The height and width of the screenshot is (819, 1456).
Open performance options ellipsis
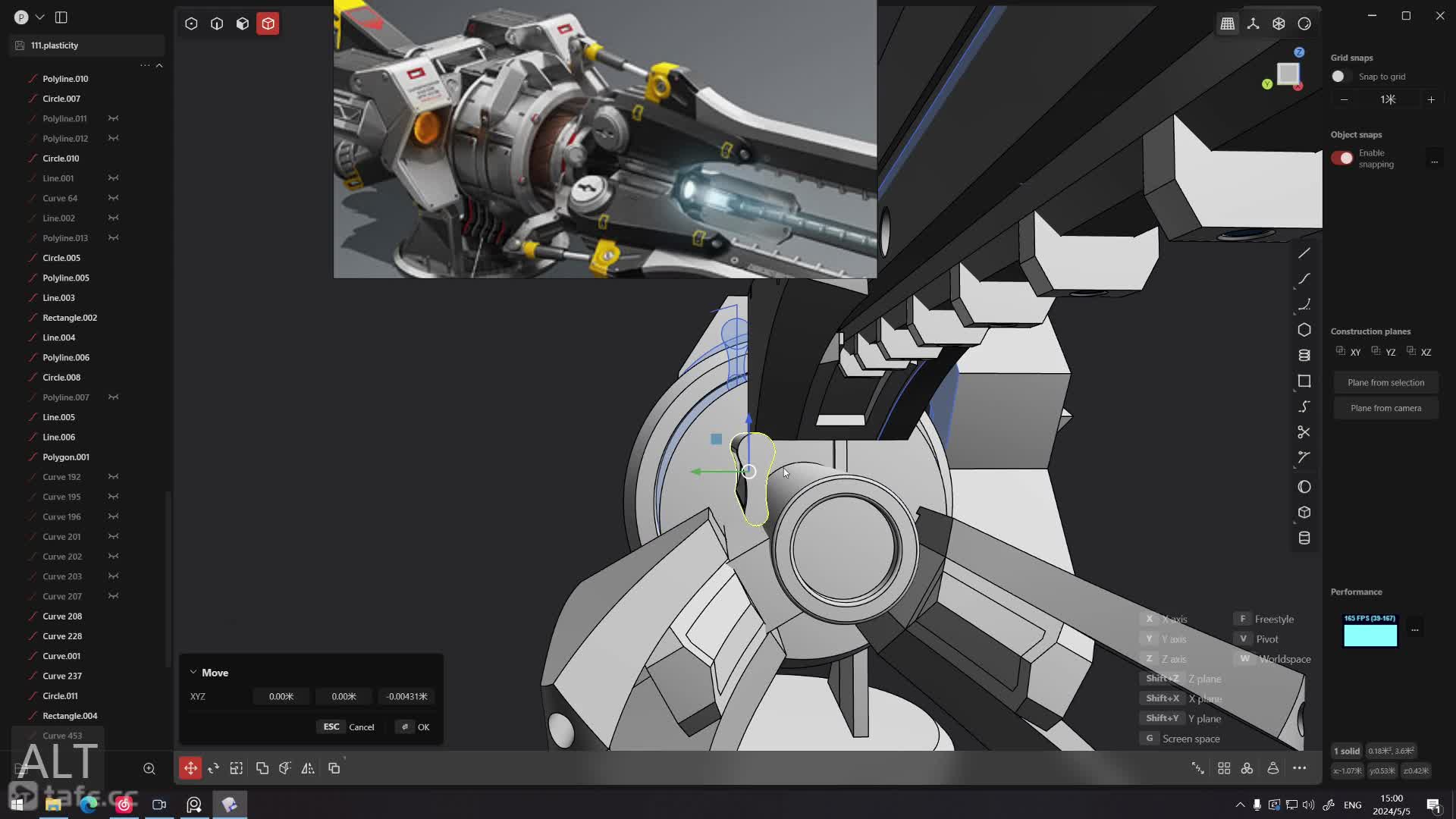pos(1414,629)
